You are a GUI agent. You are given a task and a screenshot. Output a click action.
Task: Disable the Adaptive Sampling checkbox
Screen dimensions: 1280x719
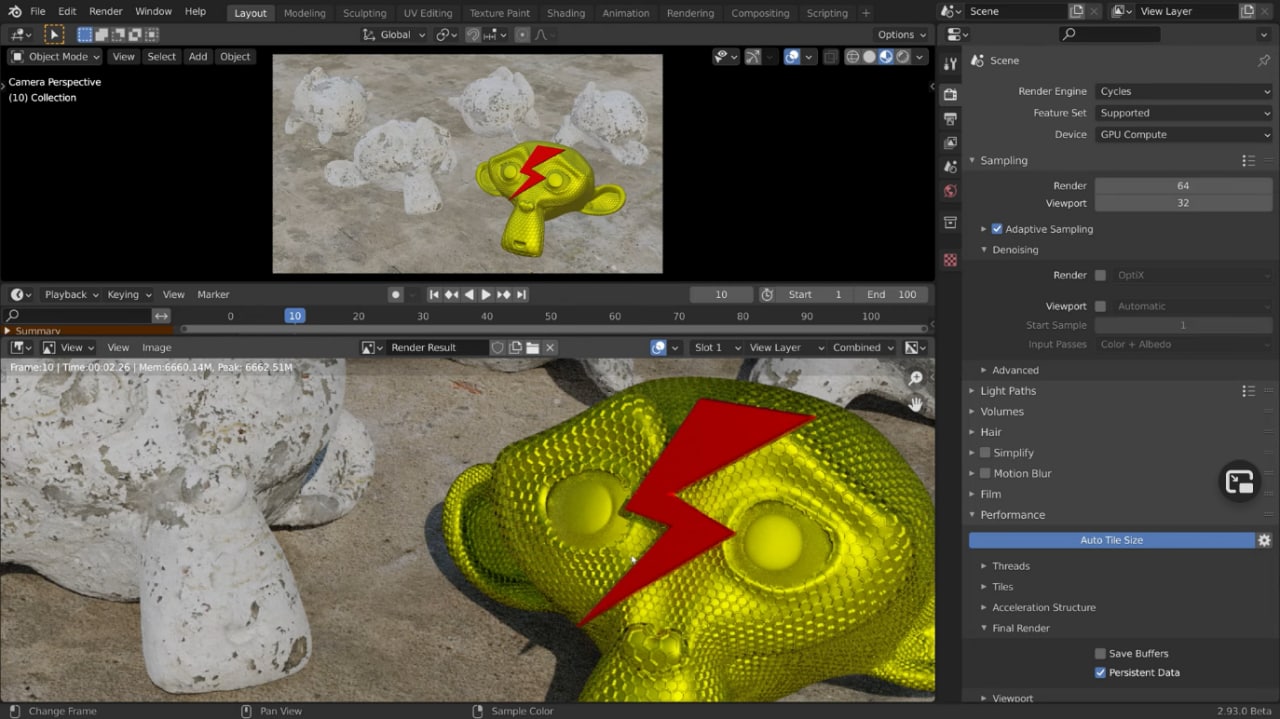click(x=997, y=229)
